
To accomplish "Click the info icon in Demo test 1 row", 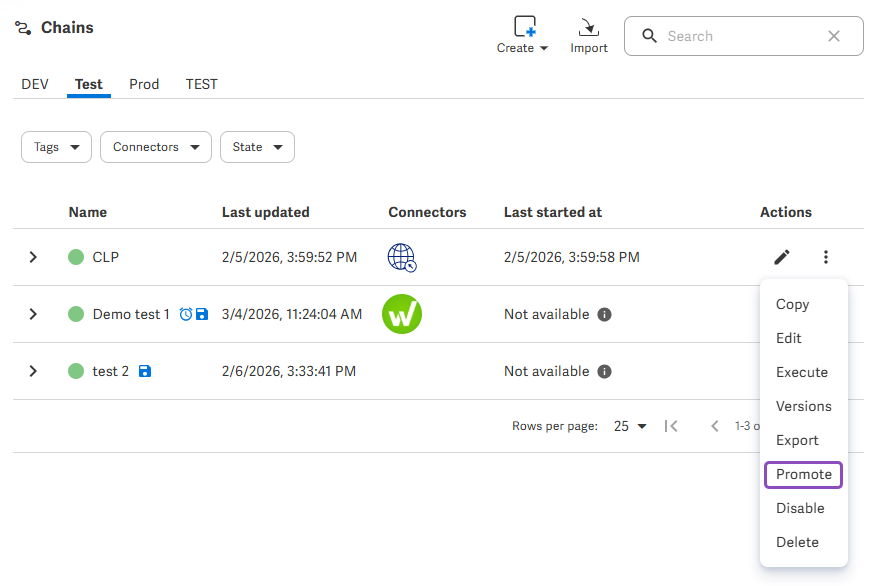I will [605, 314].
